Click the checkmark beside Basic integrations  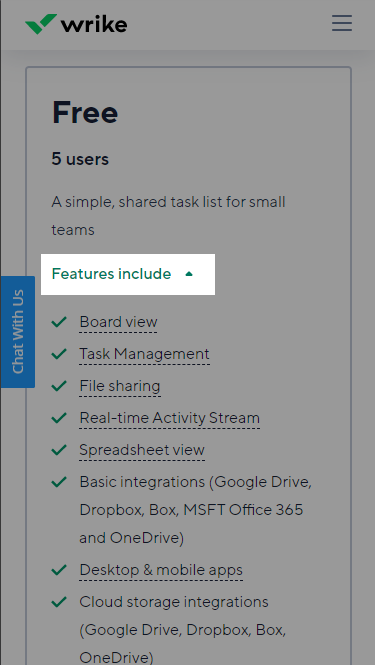point(59,482)
